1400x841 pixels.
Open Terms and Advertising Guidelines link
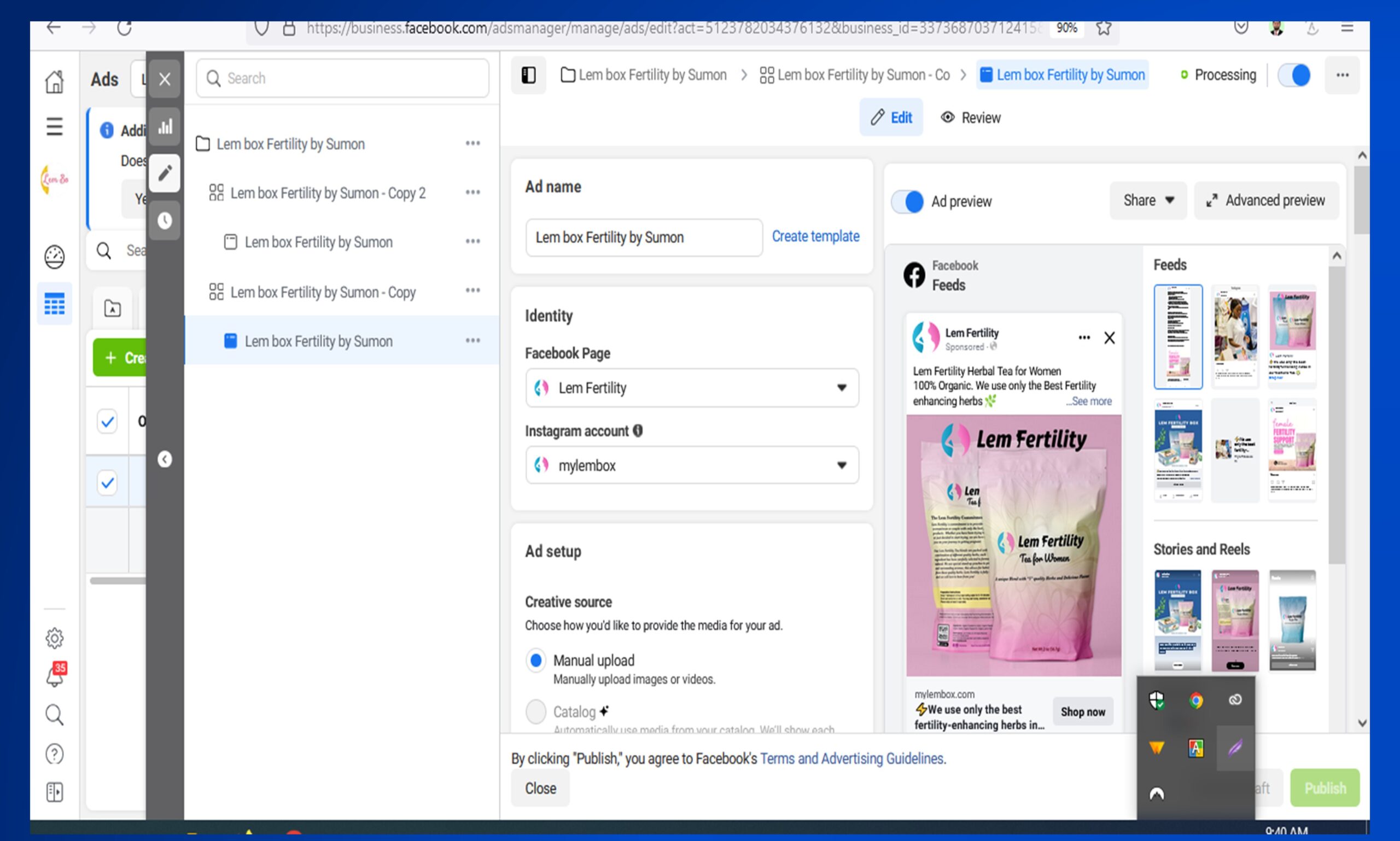pyautogui.click(x=853, y=758)
